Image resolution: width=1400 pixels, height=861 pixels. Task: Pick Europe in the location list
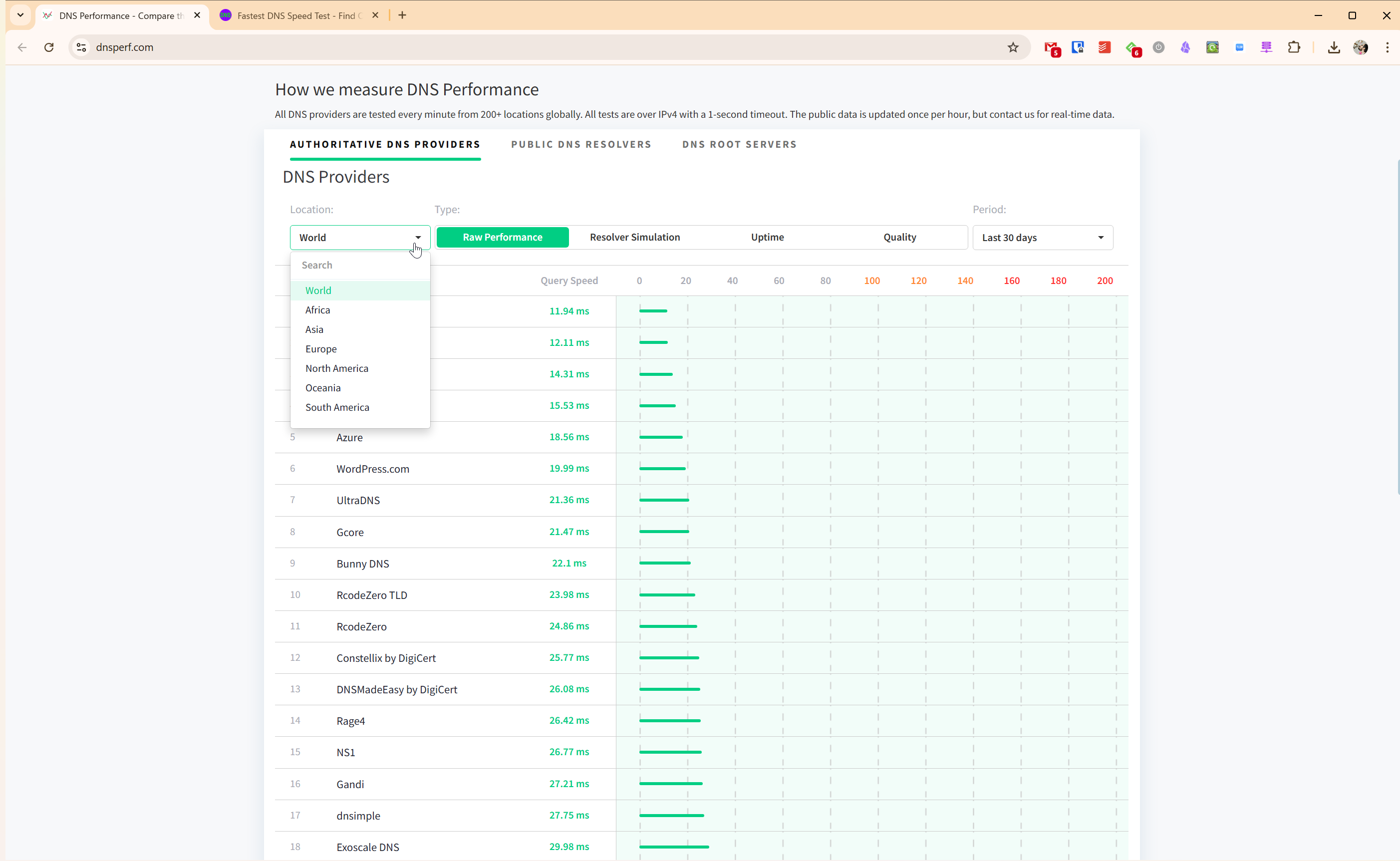click(x=320, y=349)
